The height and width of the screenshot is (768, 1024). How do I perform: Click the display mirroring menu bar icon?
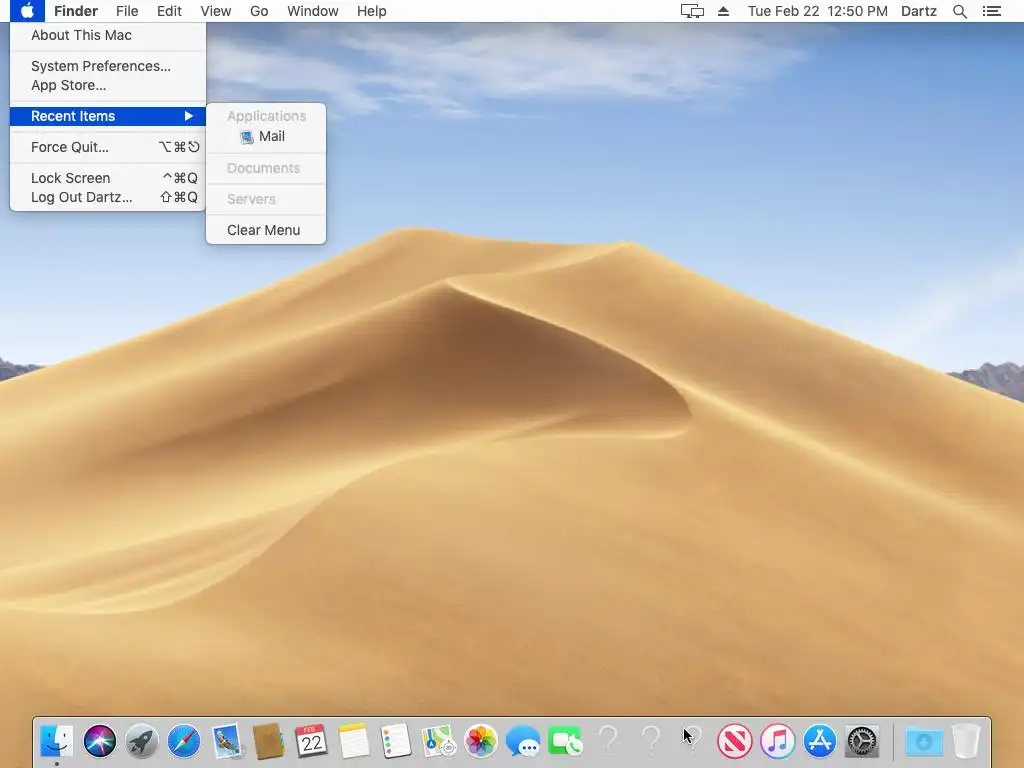[692, 11]
